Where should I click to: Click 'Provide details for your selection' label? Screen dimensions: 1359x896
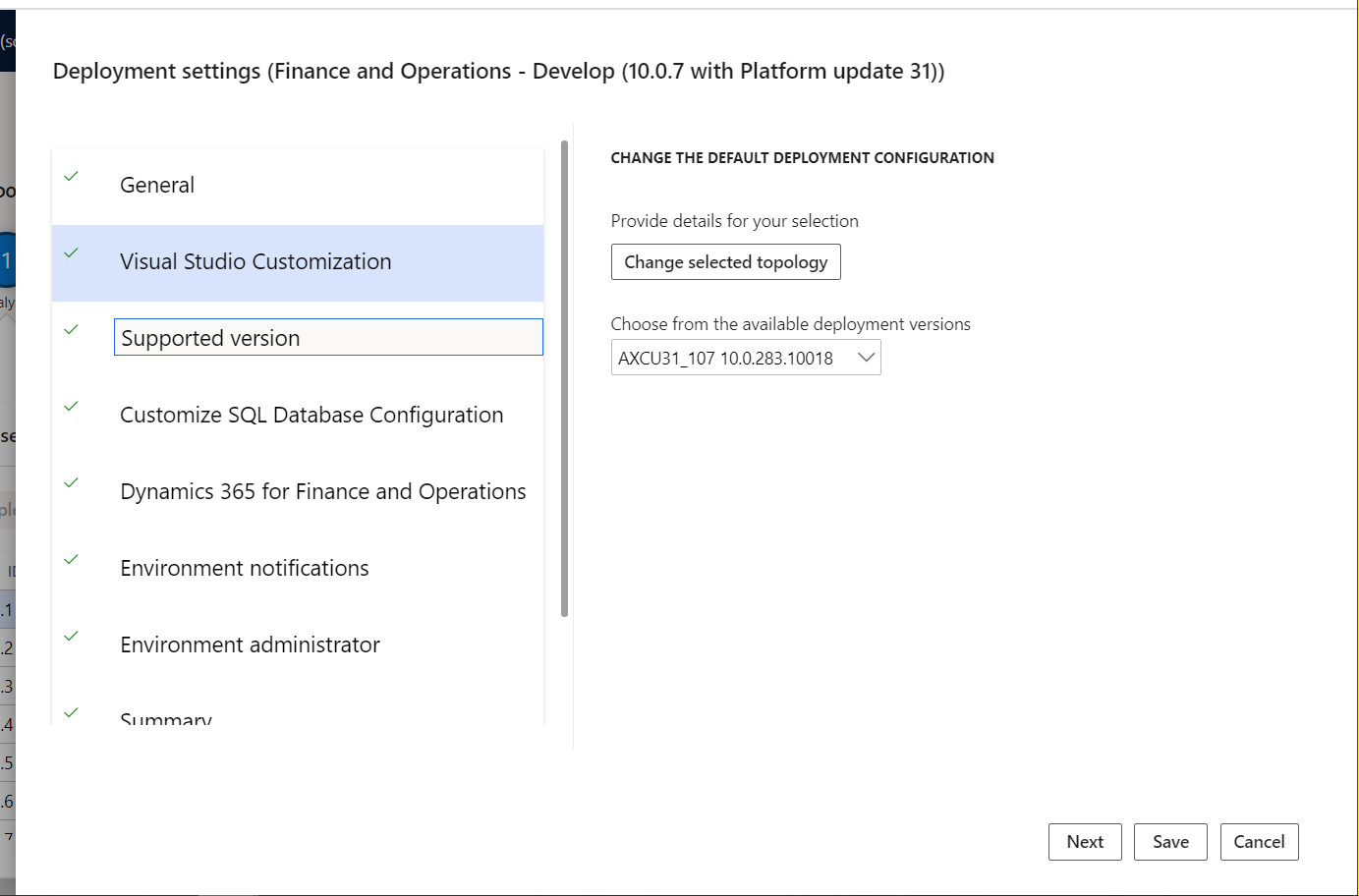point(734,221)
